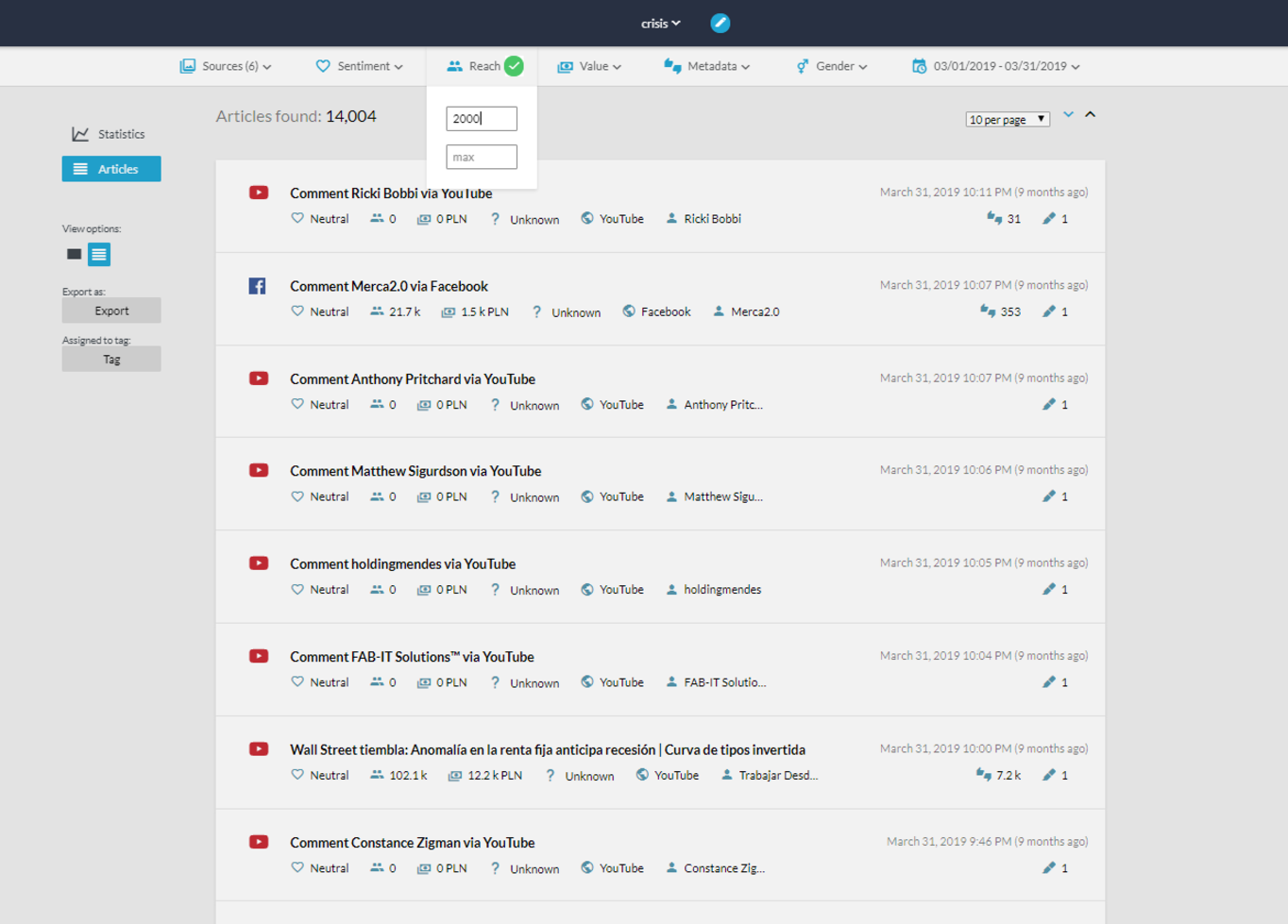Switch to compact view mode

tap(76, 254)
